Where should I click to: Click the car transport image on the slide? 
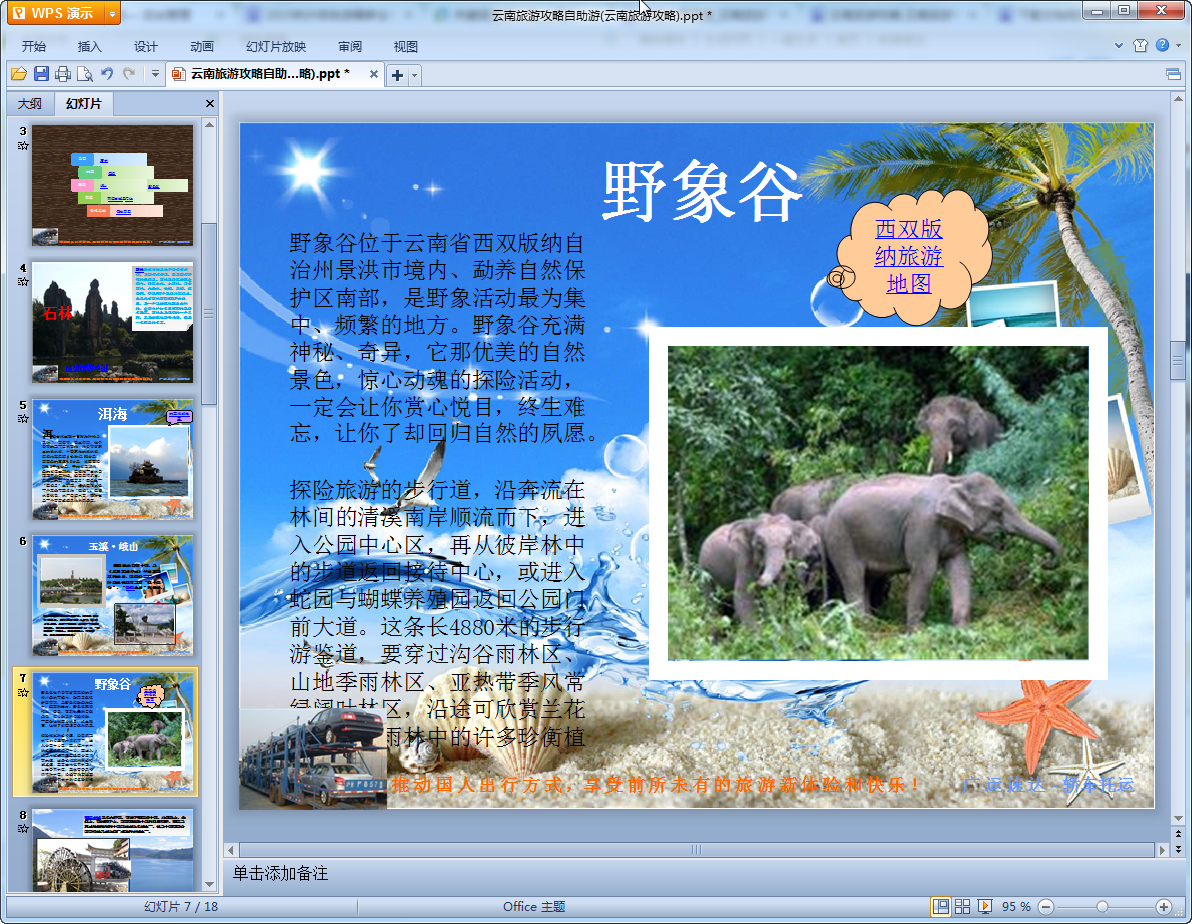click(x=312, y=758)
